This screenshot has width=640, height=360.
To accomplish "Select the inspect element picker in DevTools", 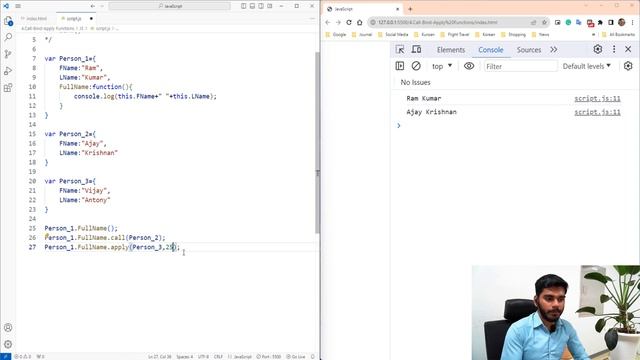I will tap(400, 49).
